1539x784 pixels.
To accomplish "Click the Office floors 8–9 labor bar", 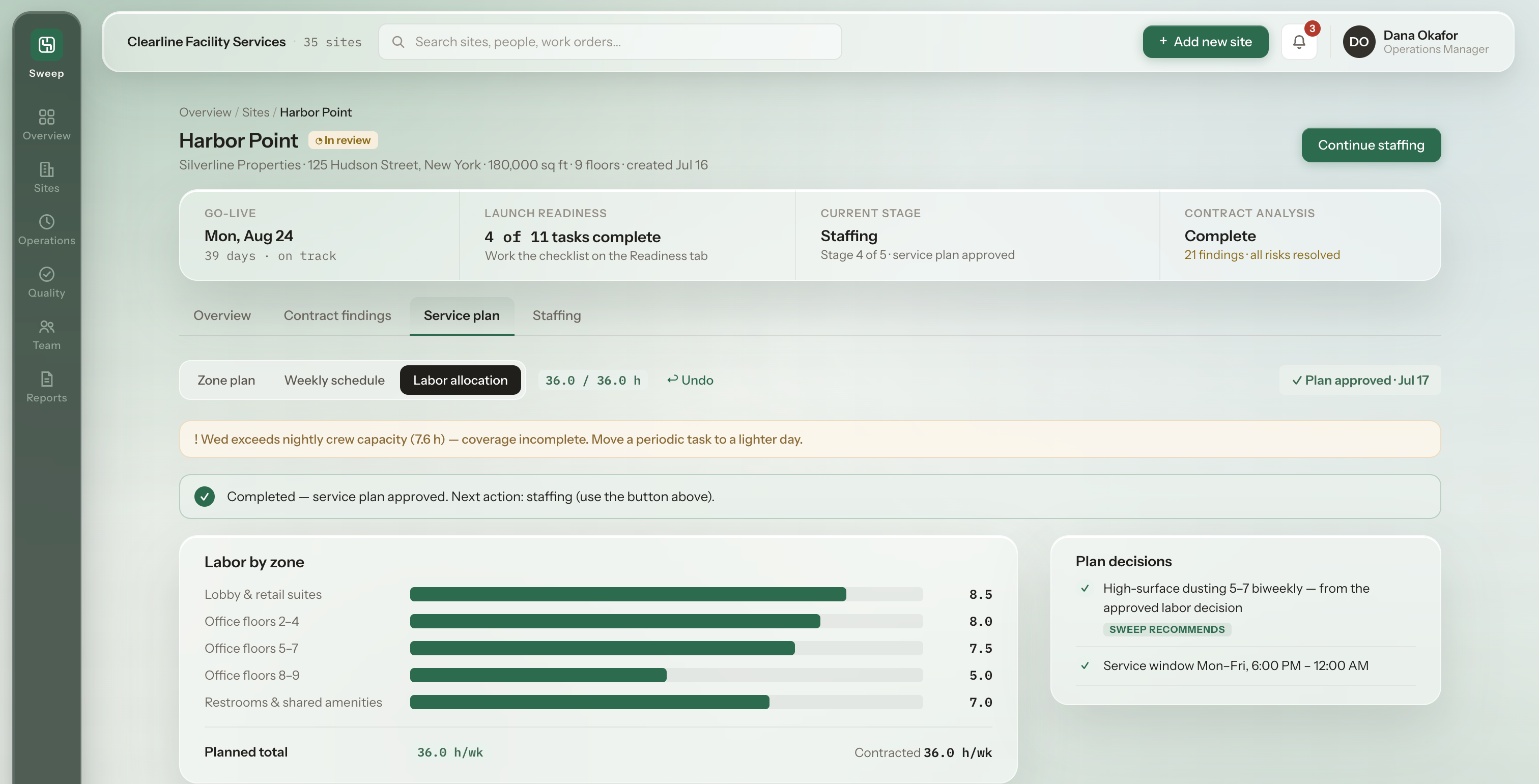I will click(666, 675).
